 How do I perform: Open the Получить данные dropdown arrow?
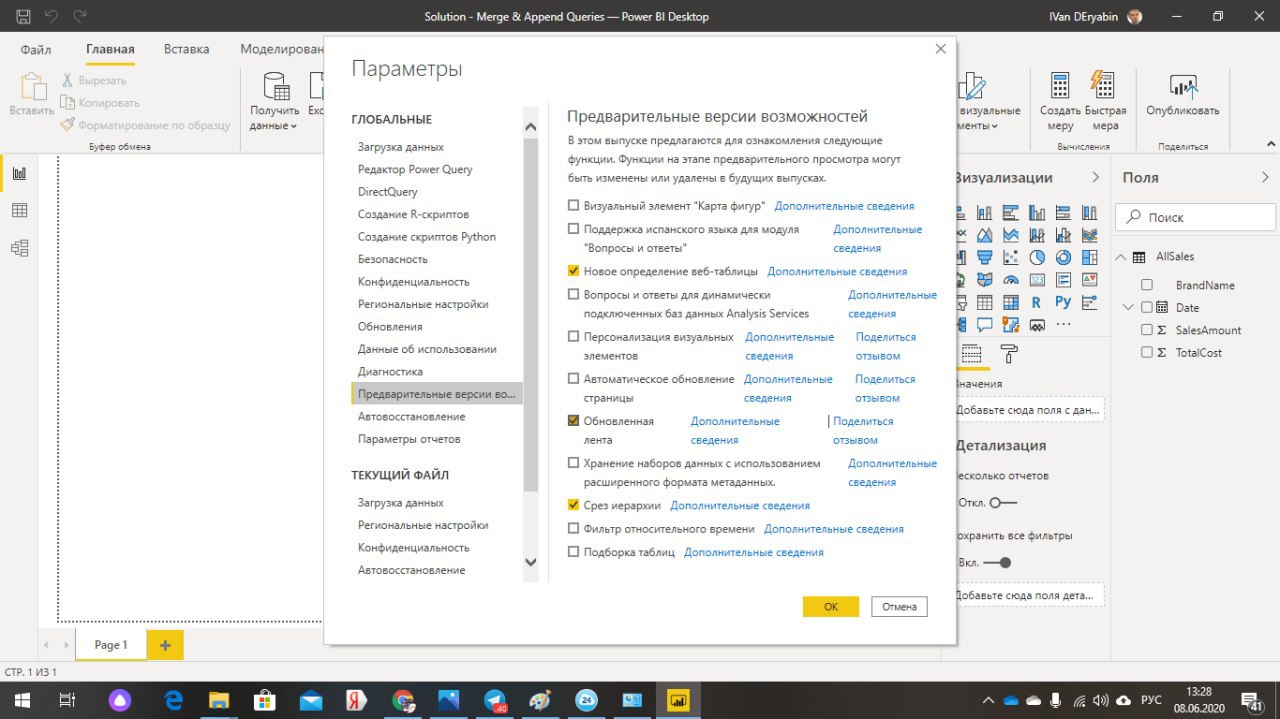tap(294, 126)
